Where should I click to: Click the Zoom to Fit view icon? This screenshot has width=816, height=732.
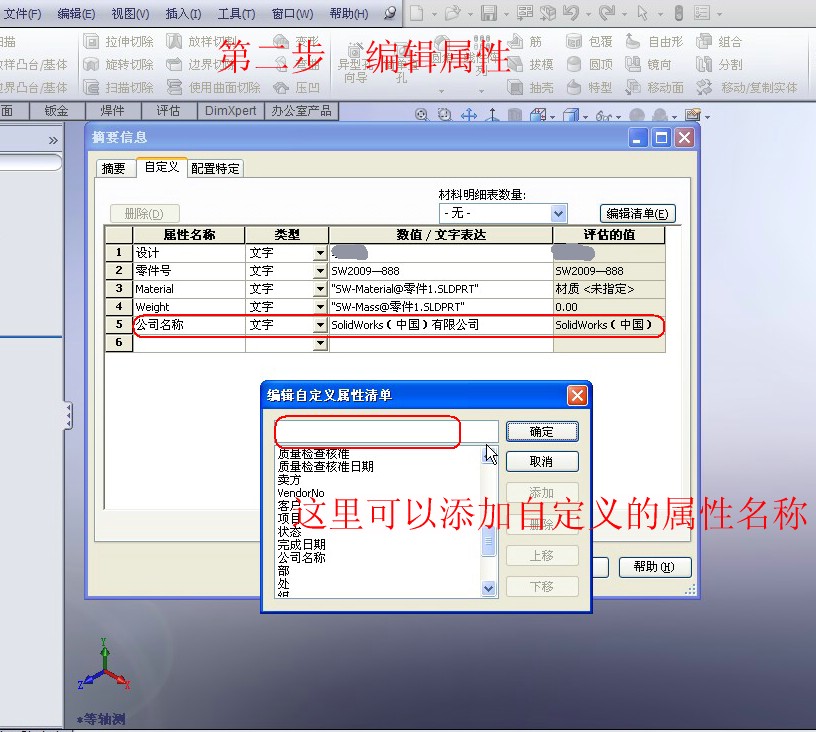pyautogui.click(x=422, y=114)
